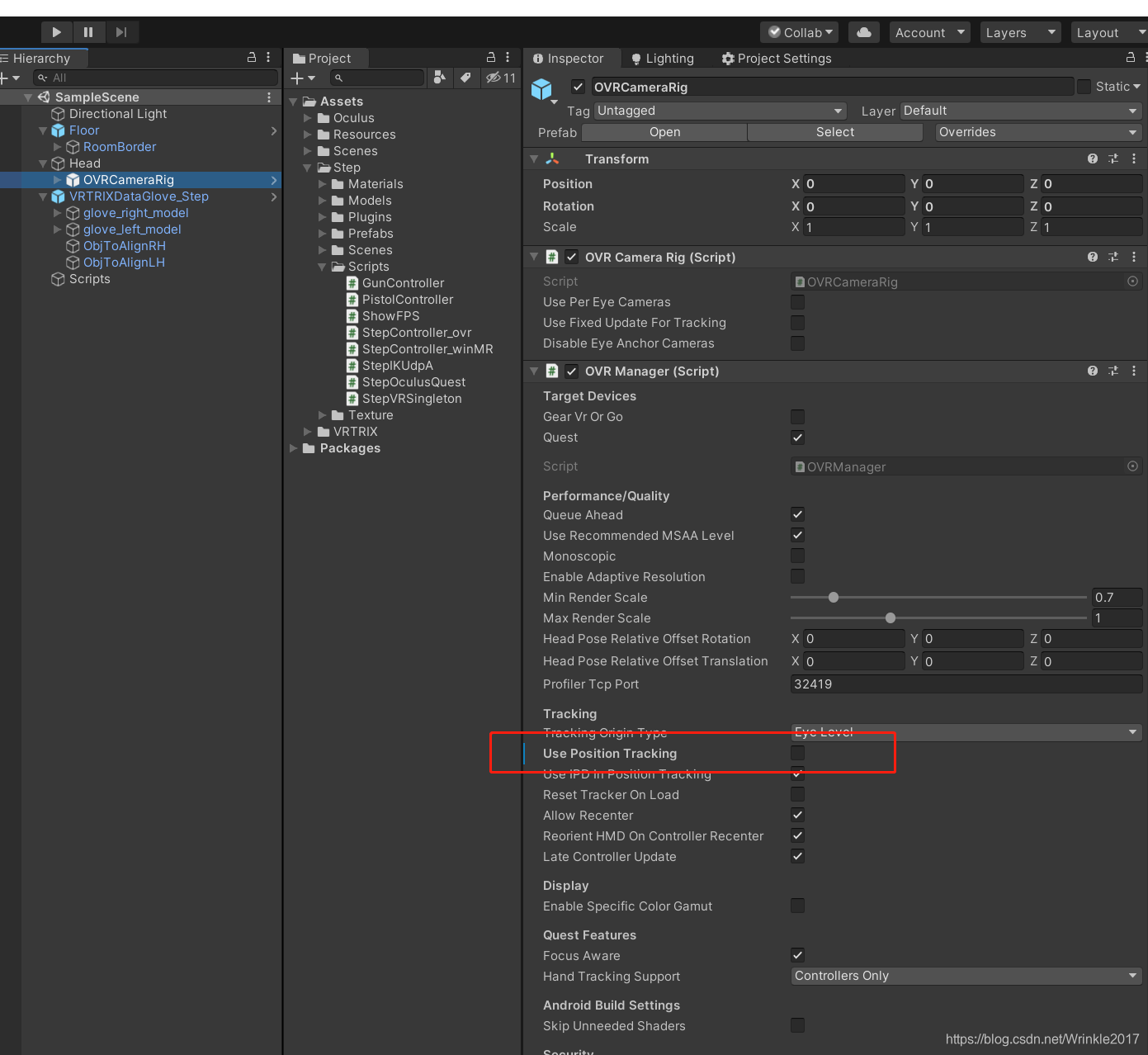The height and width of the screenshot is (1055, 1148).
Task: Enable Use Fixed Update For Tracking
Action: (x=797, y=322)
